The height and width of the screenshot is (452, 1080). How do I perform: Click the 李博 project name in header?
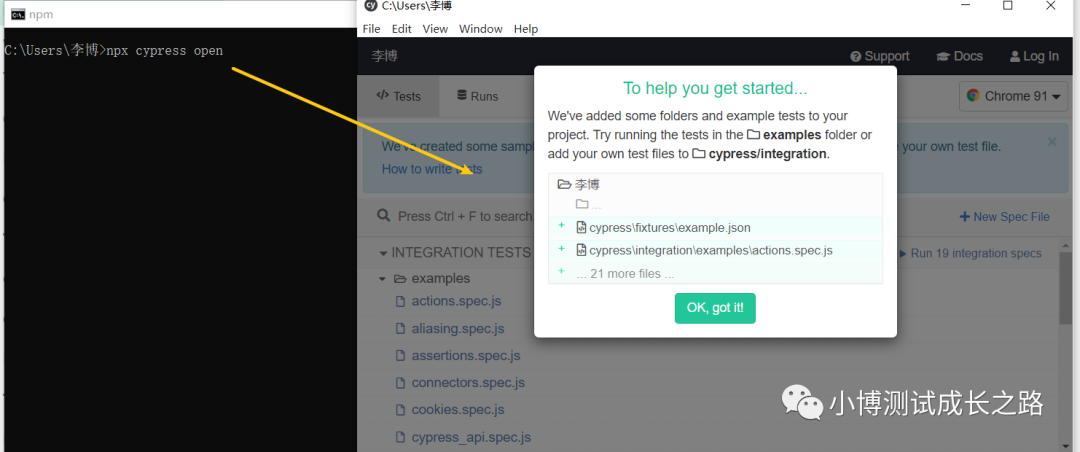384,56
